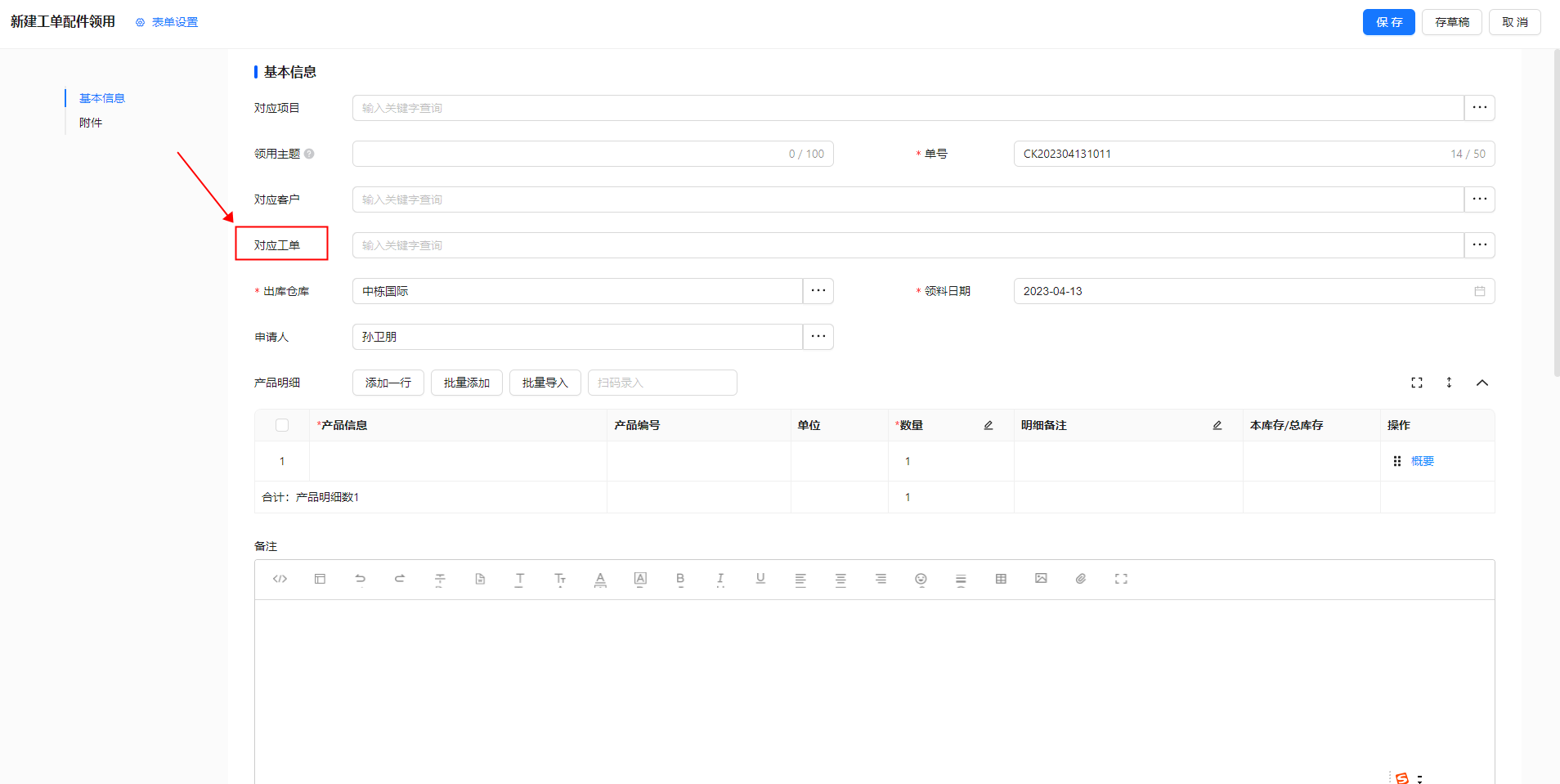Redo the edit in remarks editor

coord(400,579)
